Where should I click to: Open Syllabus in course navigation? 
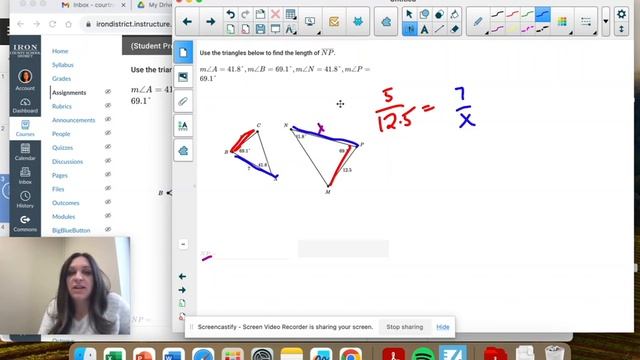point(62,65)
